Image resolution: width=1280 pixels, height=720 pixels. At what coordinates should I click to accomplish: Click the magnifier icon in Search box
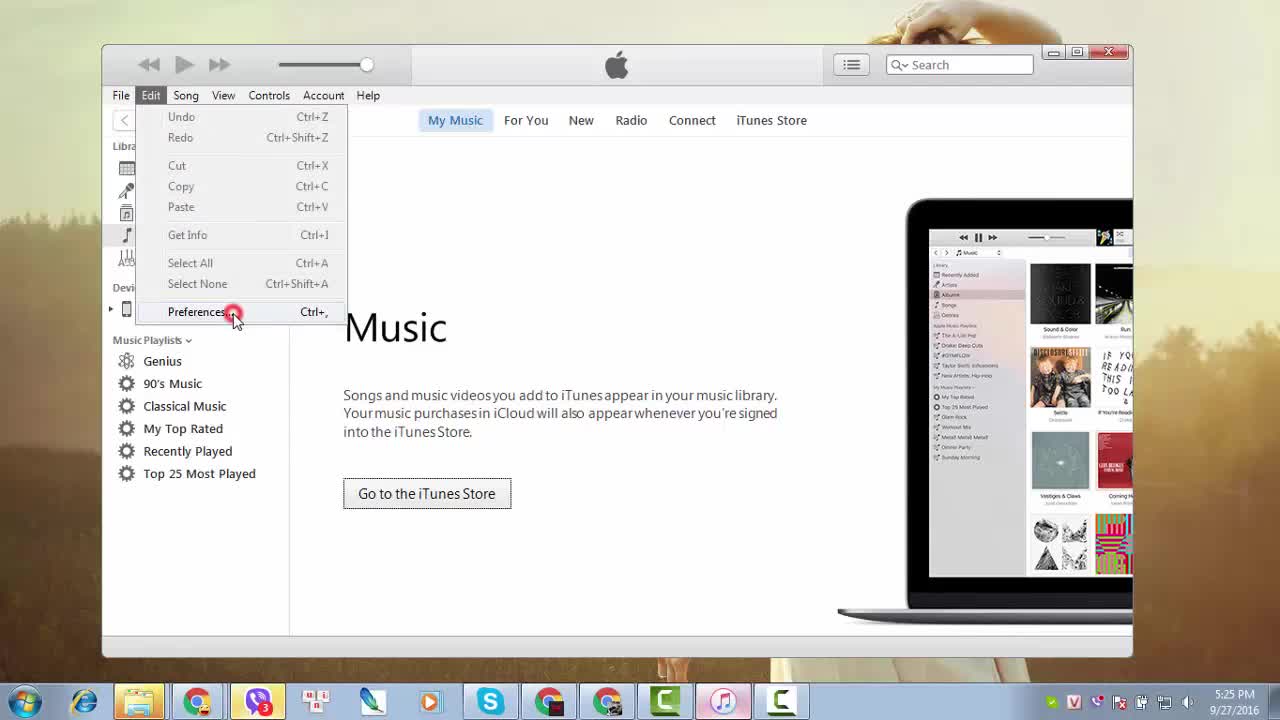[x=898, y=65]
